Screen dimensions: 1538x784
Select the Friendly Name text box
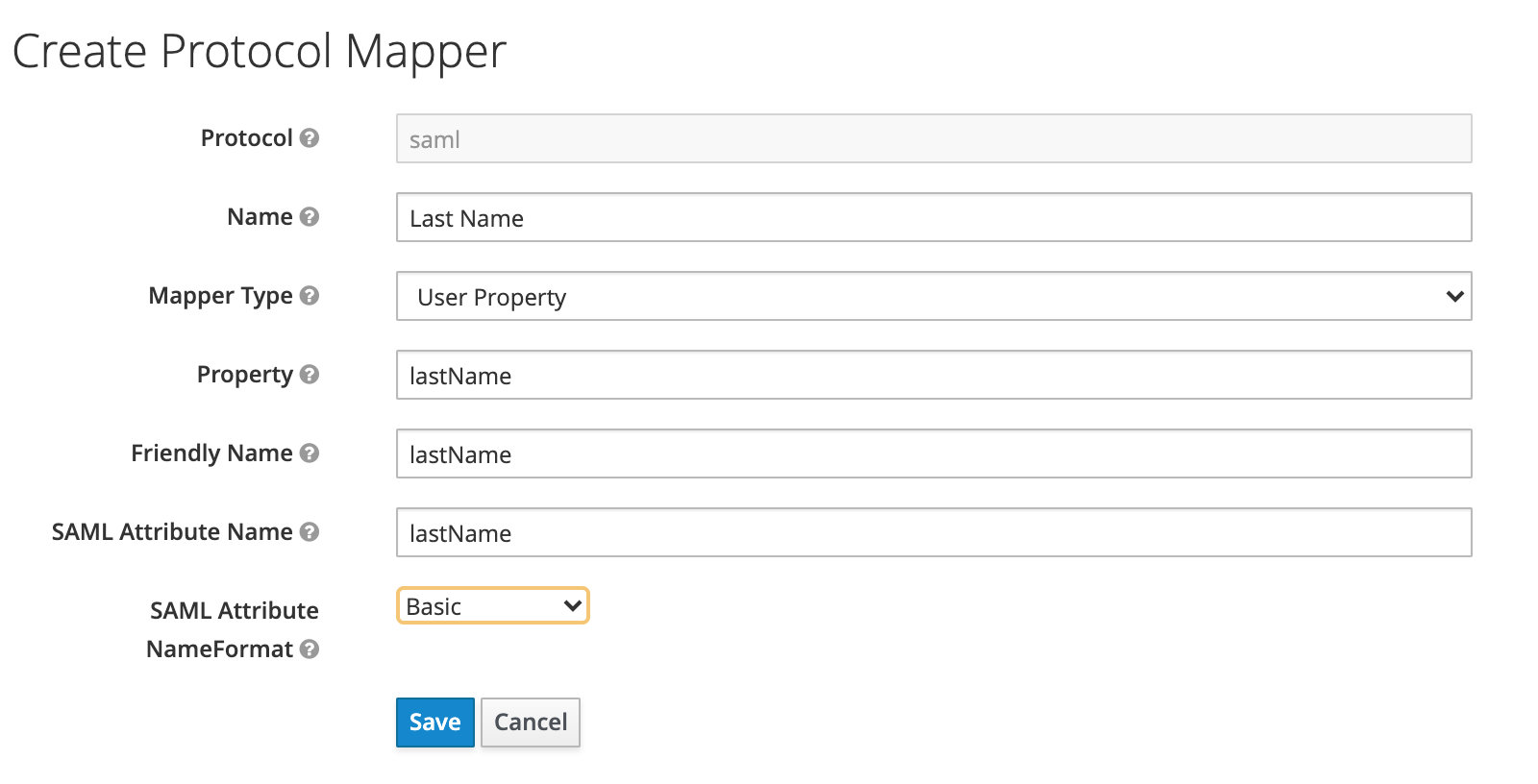click(932, 454)
